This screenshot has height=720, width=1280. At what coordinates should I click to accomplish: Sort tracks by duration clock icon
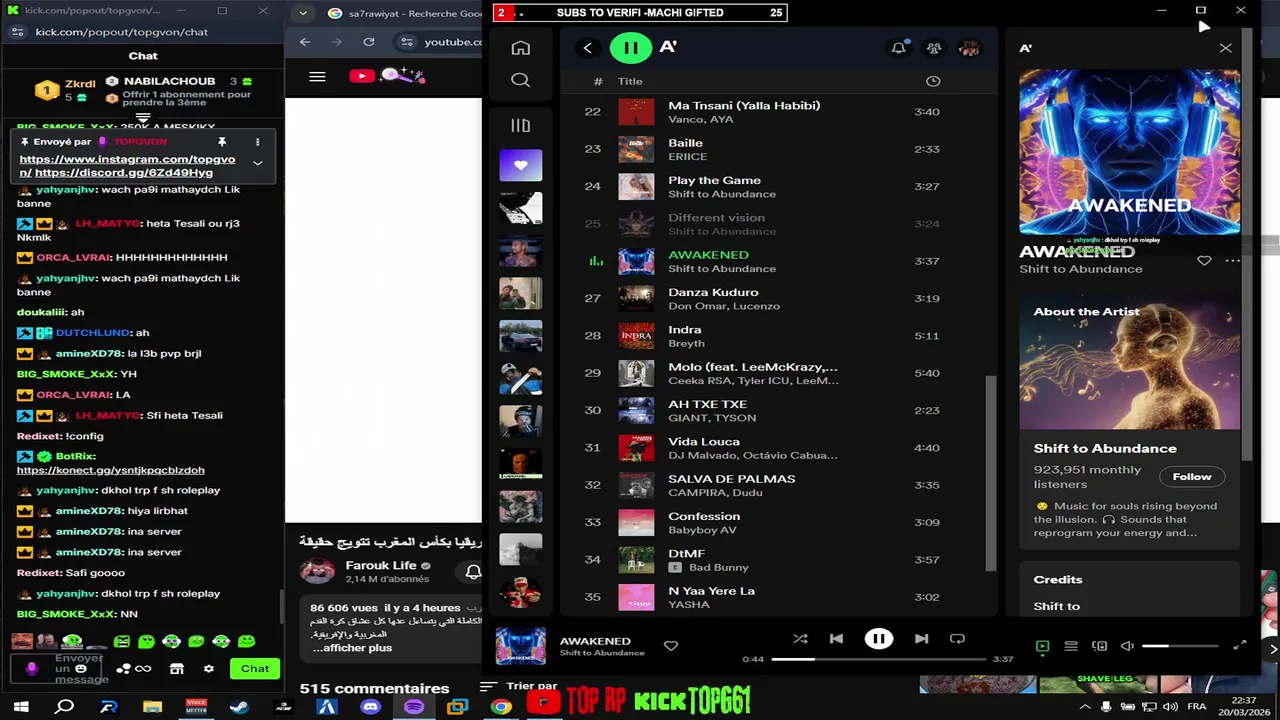tap(933, 81)
